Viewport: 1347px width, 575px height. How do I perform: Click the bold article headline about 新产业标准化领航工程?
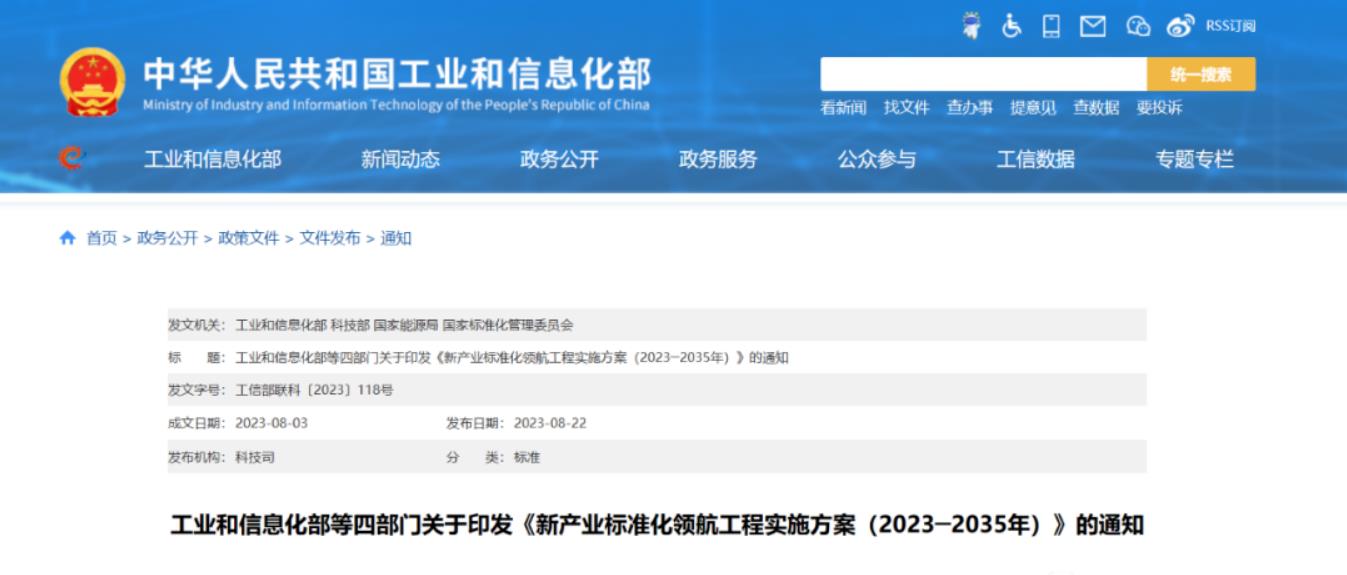[657, 526]
